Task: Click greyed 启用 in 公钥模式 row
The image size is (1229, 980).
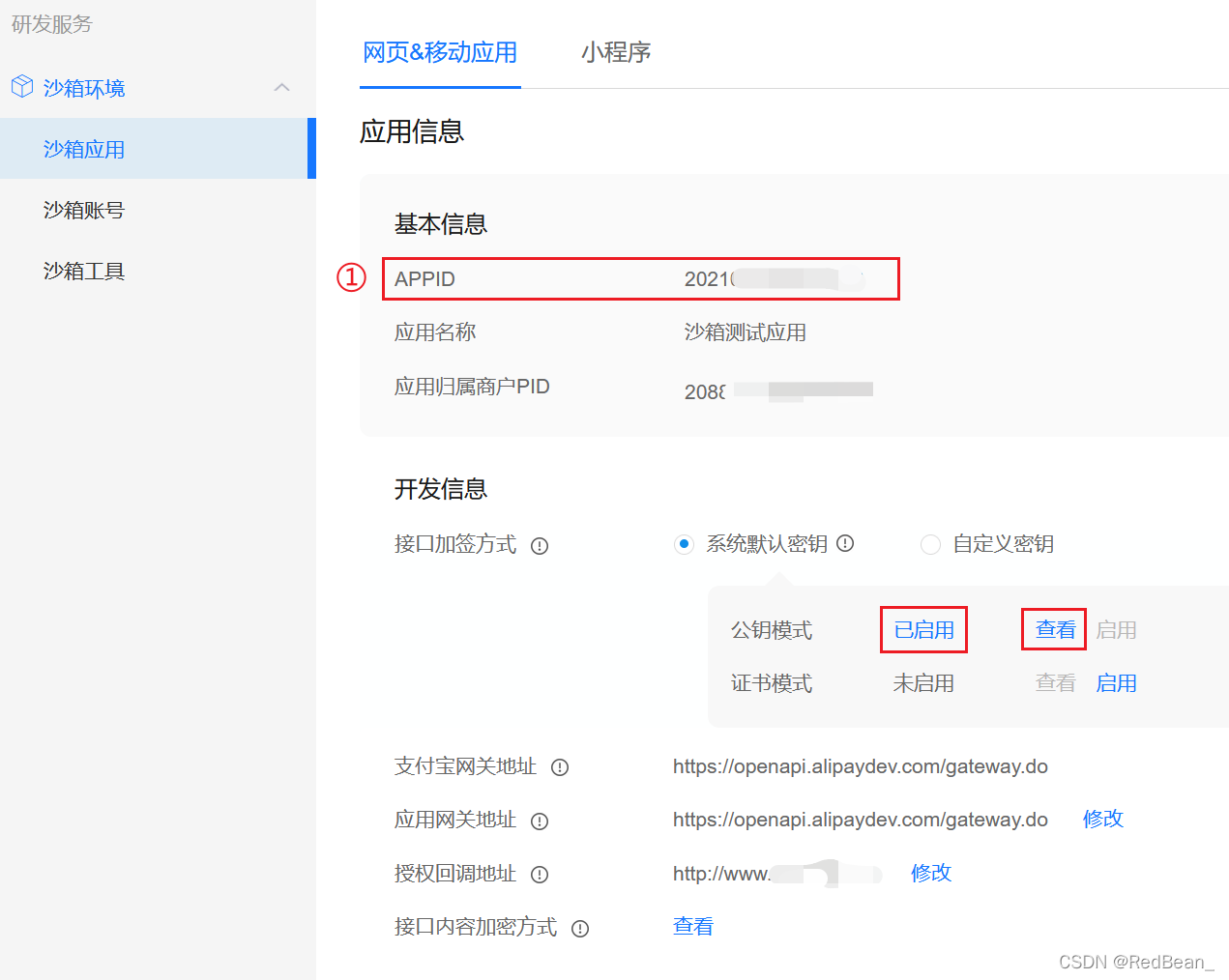Action: point(1116,630)
